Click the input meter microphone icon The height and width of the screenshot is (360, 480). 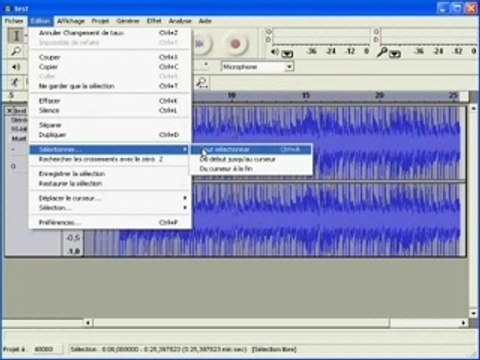[382, 52]
